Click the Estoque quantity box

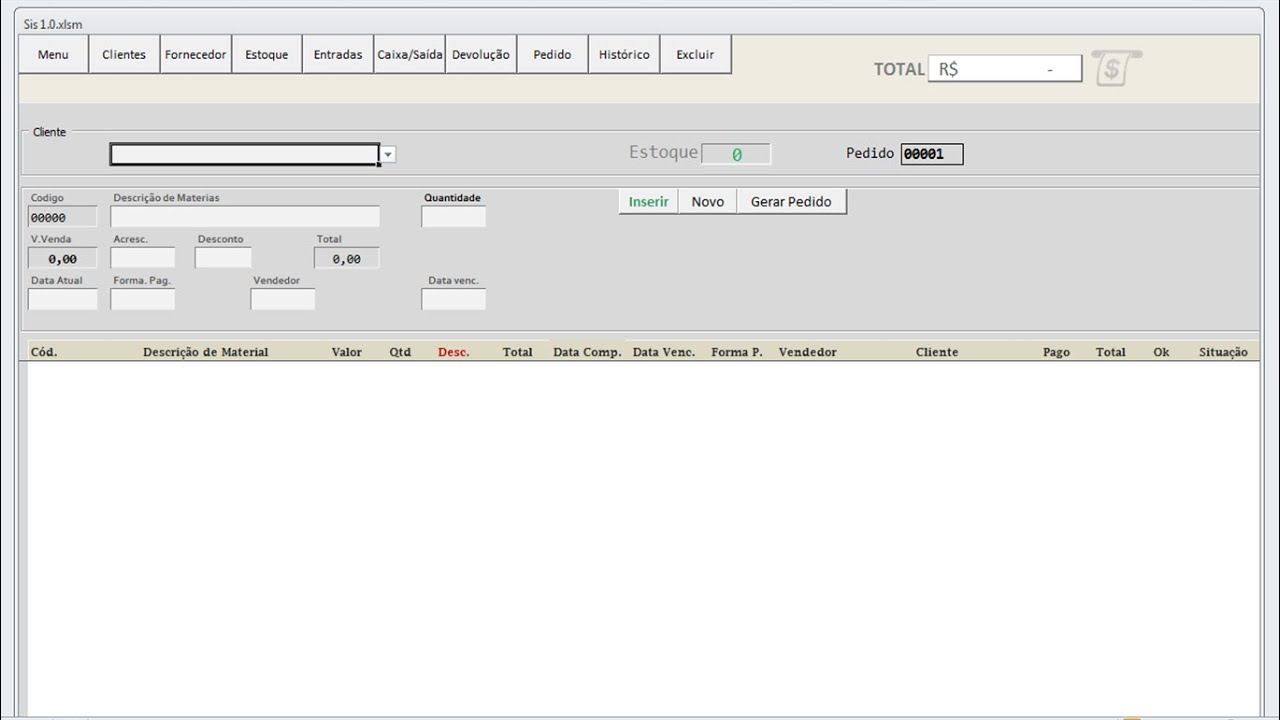coord(736,154)
